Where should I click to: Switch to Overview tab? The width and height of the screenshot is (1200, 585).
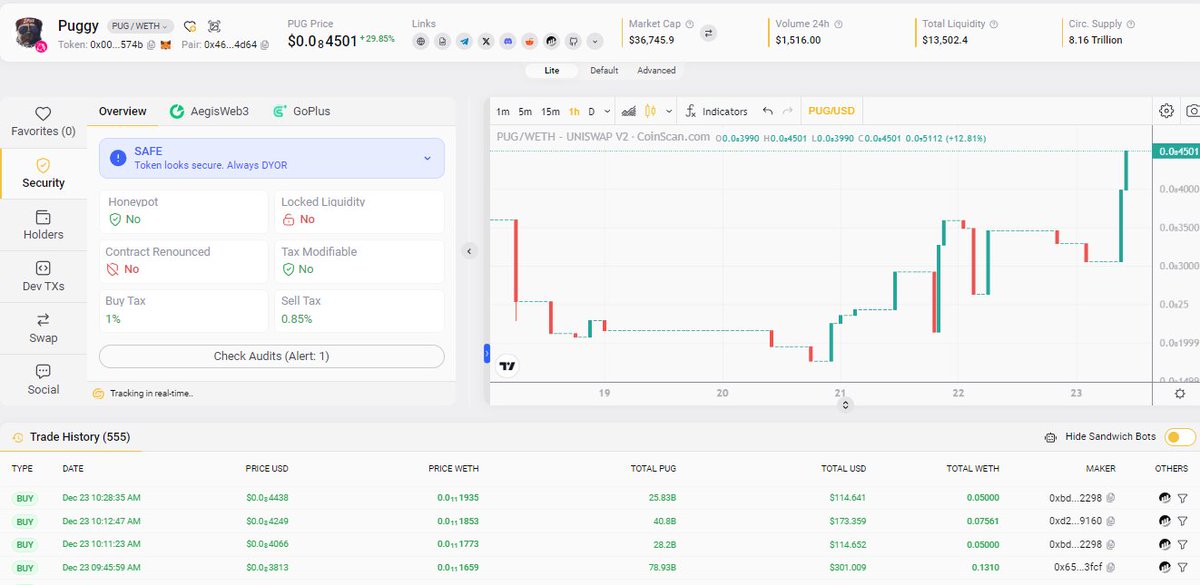click(123, 111)
